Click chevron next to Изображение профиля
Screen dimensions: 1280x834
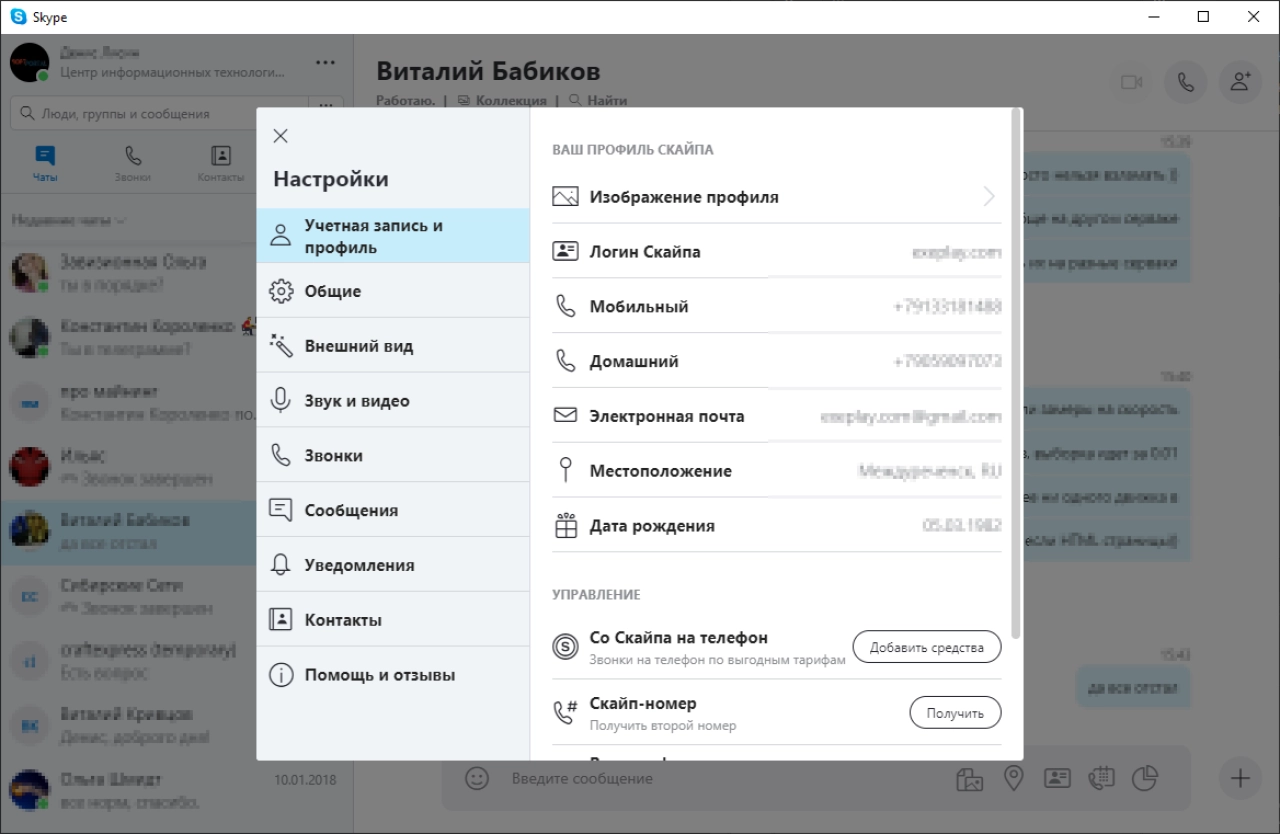coord(989,197)
